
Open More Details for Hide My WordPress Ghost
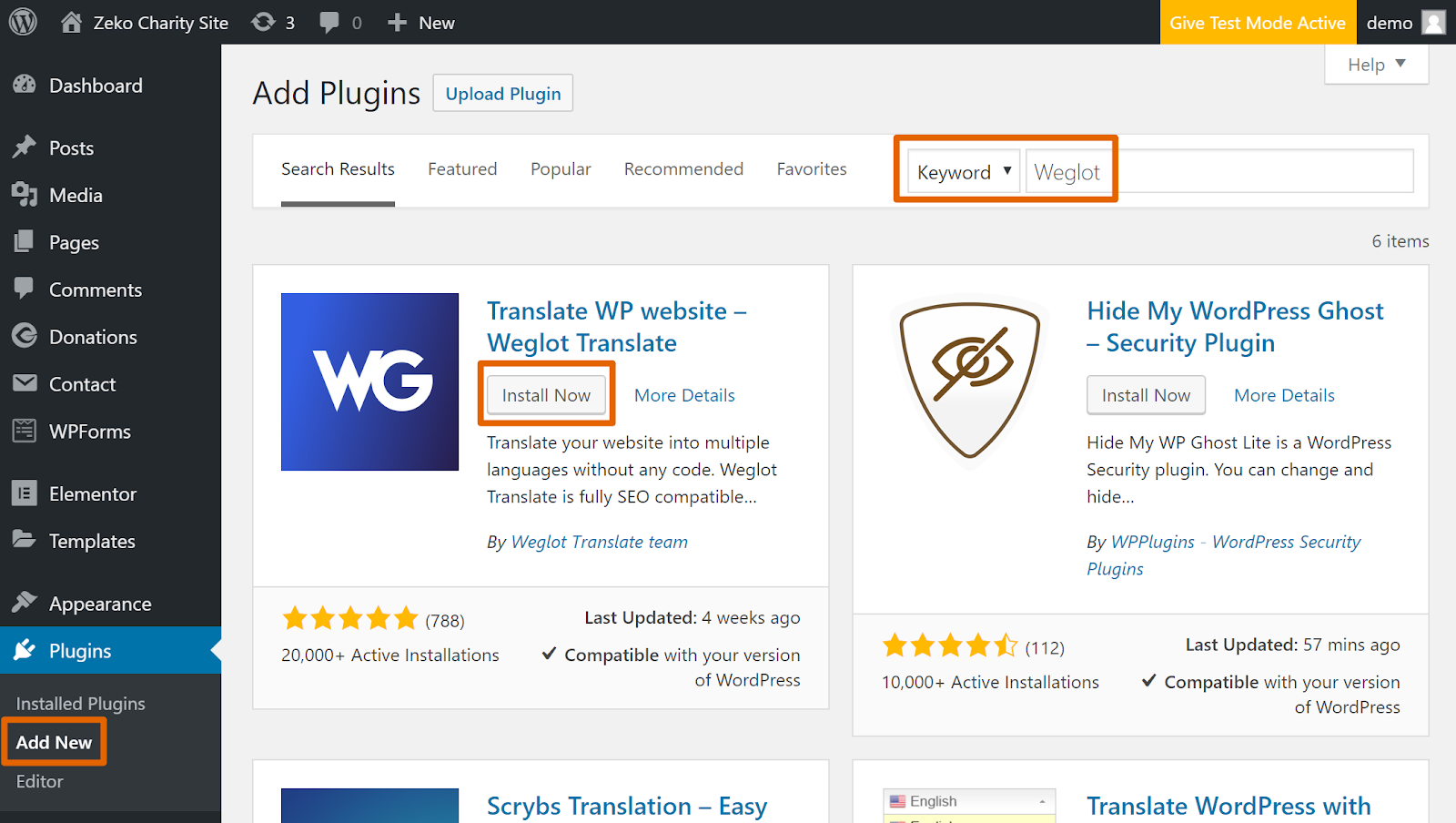point(1284,395)
